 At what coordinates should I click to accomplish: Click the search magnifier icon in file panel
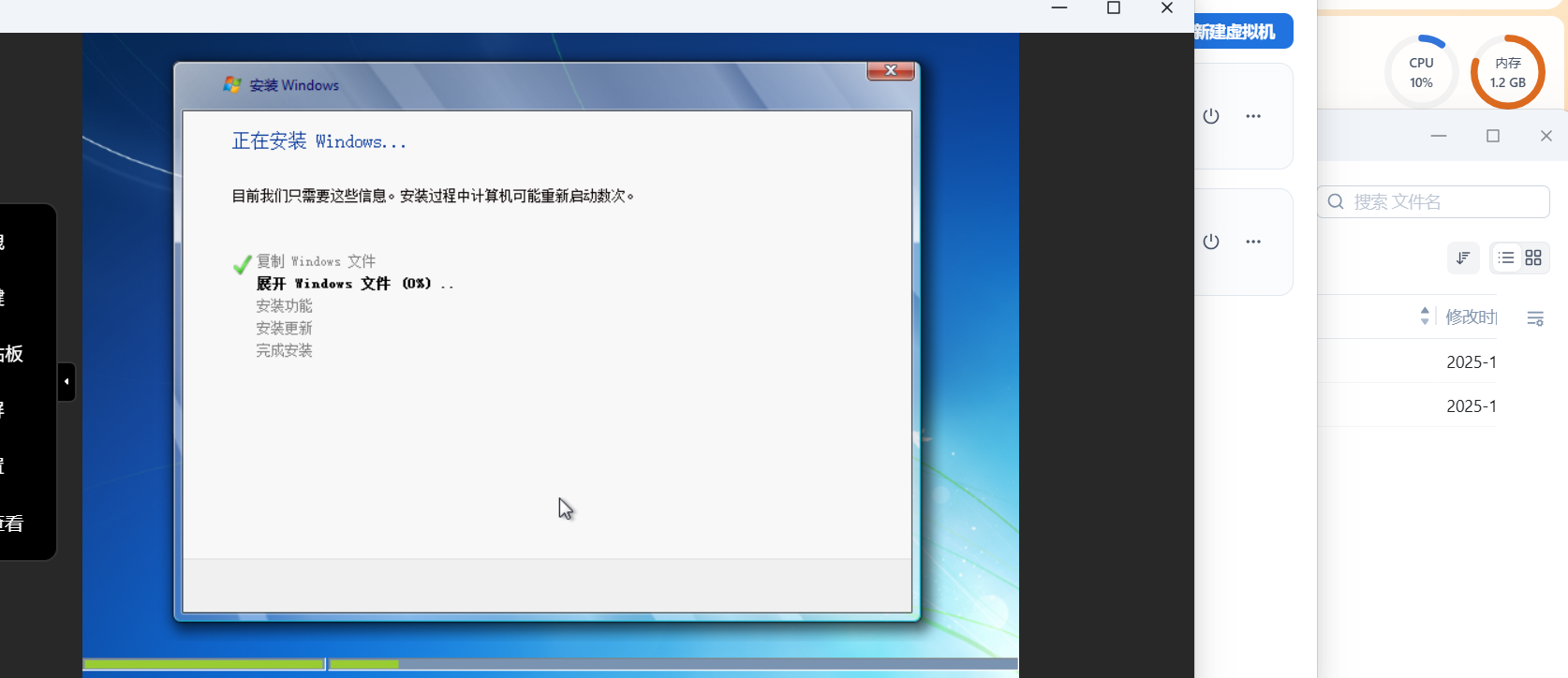pyautogui.click(x=1336, y=201)
